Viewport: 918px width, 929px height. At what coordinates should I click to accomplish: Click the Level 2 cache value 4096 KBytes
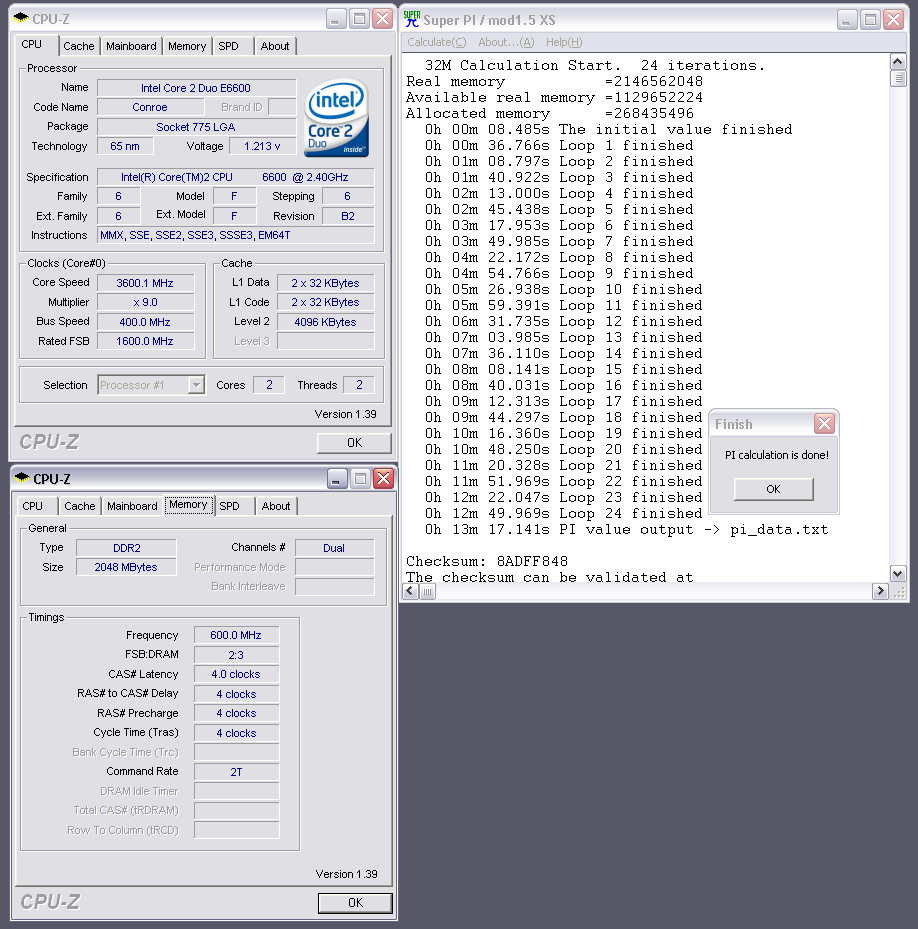(325, 322)
